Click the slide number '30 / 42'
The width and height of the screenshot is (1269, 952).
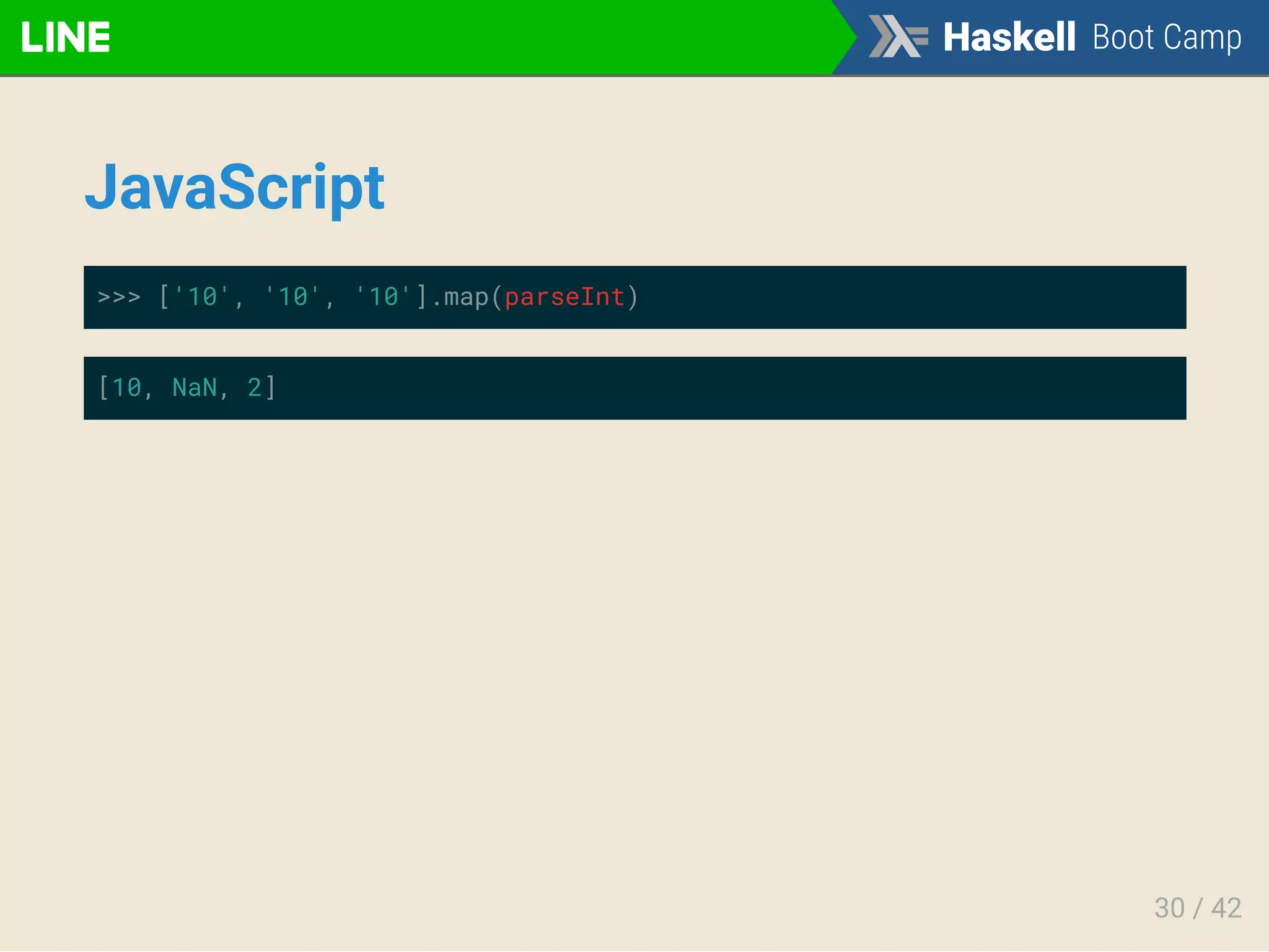pos(1198,909)
